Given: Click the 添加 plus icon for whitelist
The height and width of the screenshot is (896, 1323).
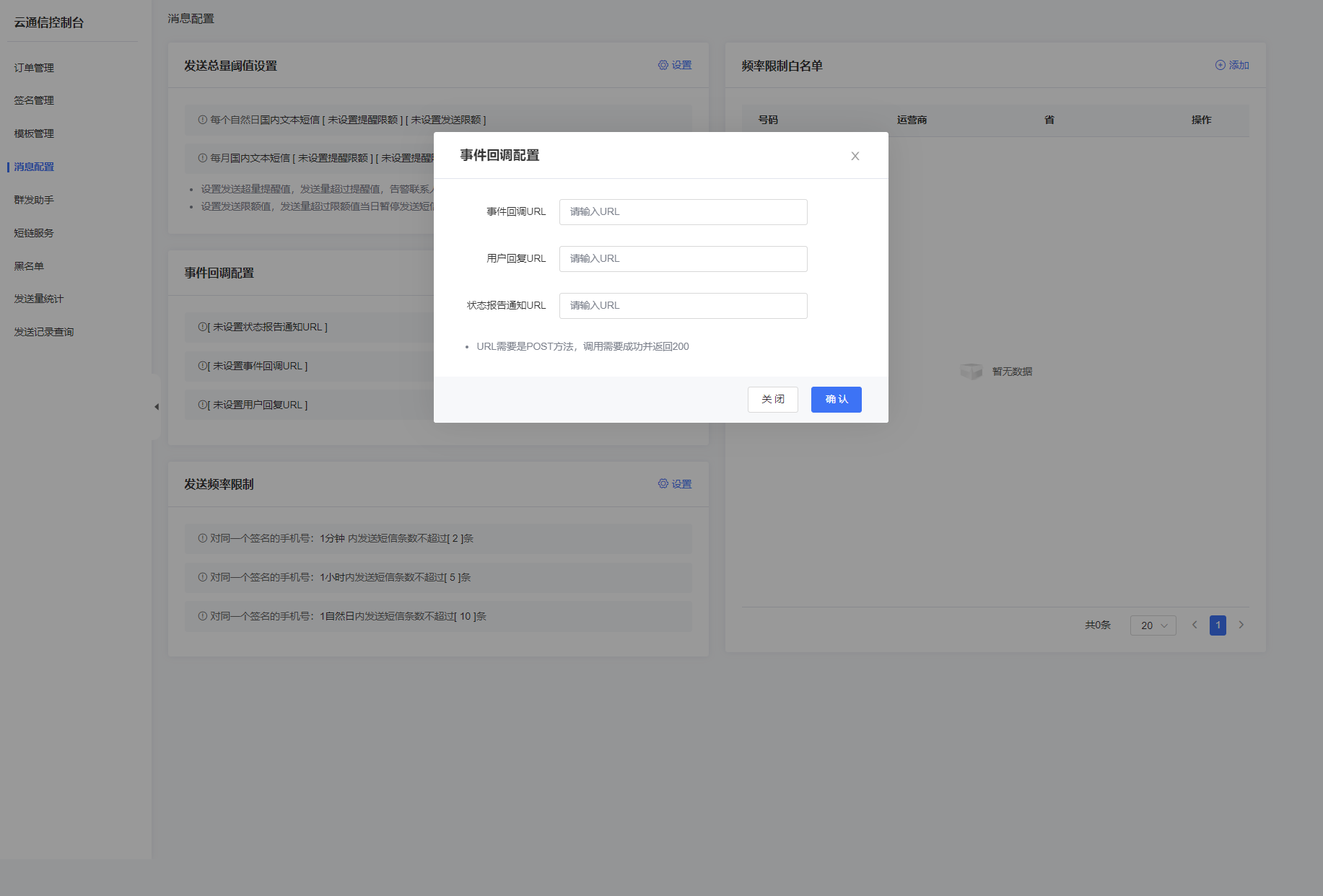Looking at the screenshot, I should point(1221,65).
